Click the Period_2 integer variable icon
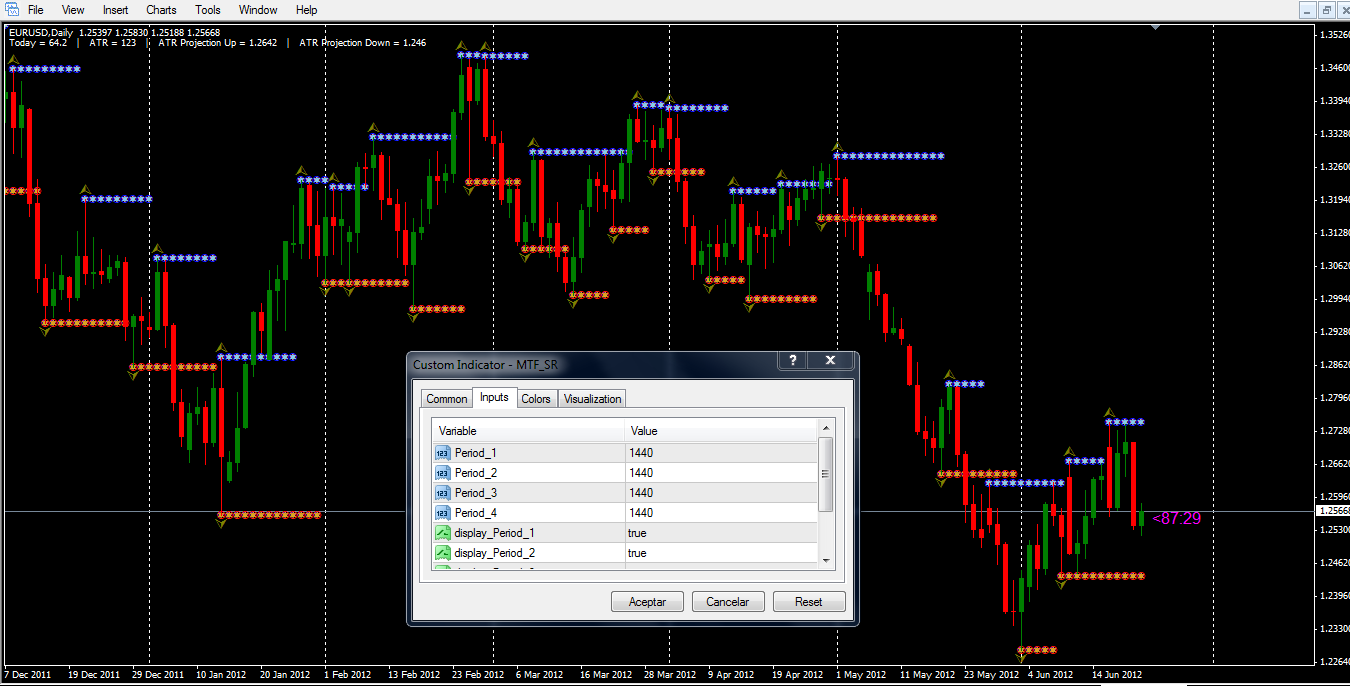Image resolution: width=1350 pixels, height=686 pixels. (443, 473)
